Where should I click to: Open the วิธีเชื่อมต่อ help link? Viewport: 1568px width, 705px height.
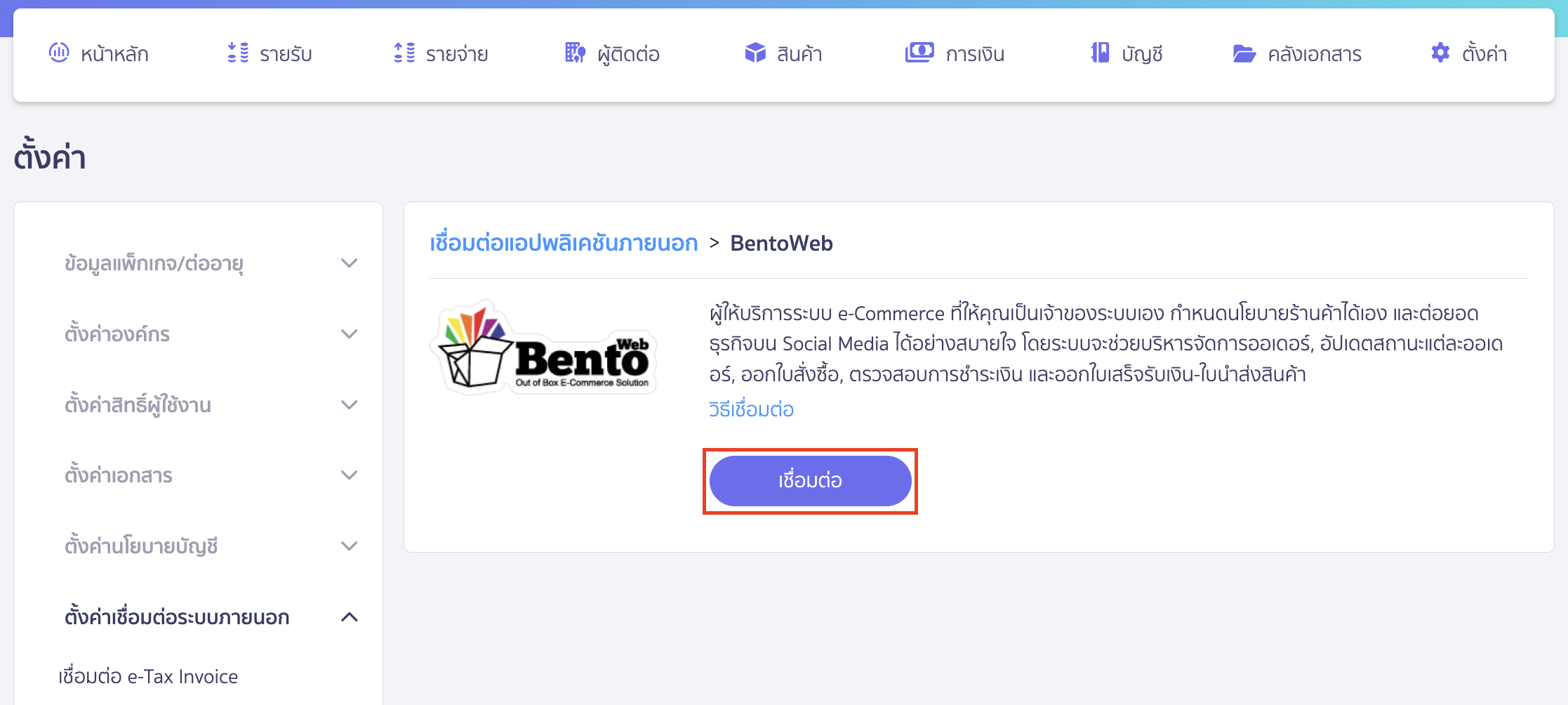750,409
